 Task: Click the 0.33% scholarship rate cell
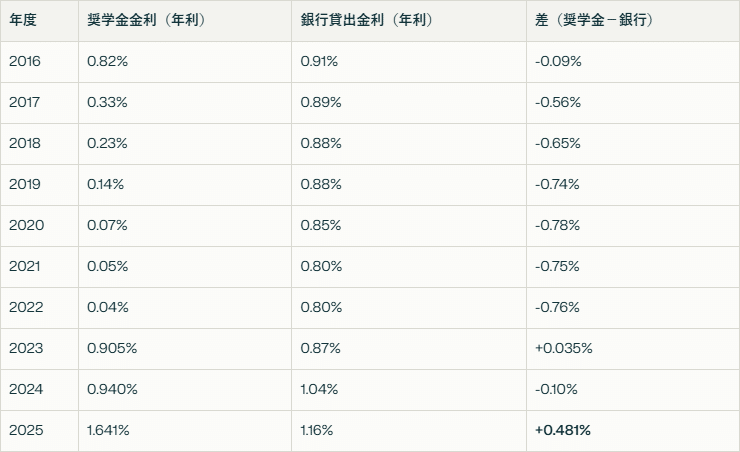[107, 103]
